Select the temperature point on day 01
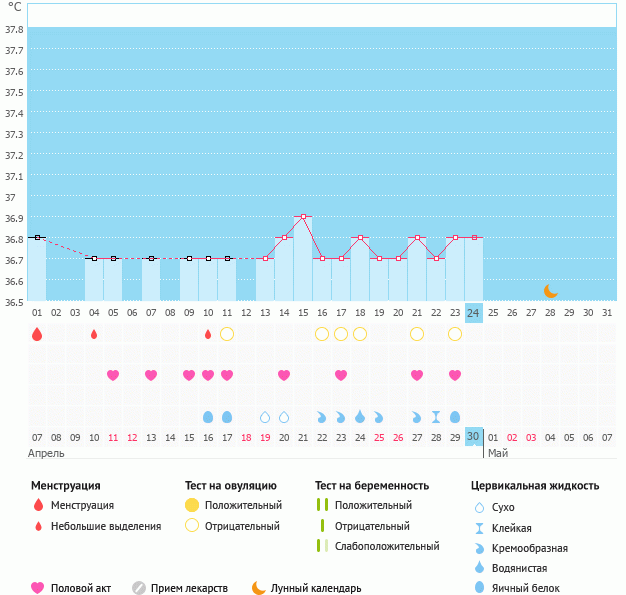626x595 pixels. click(37, 237)
